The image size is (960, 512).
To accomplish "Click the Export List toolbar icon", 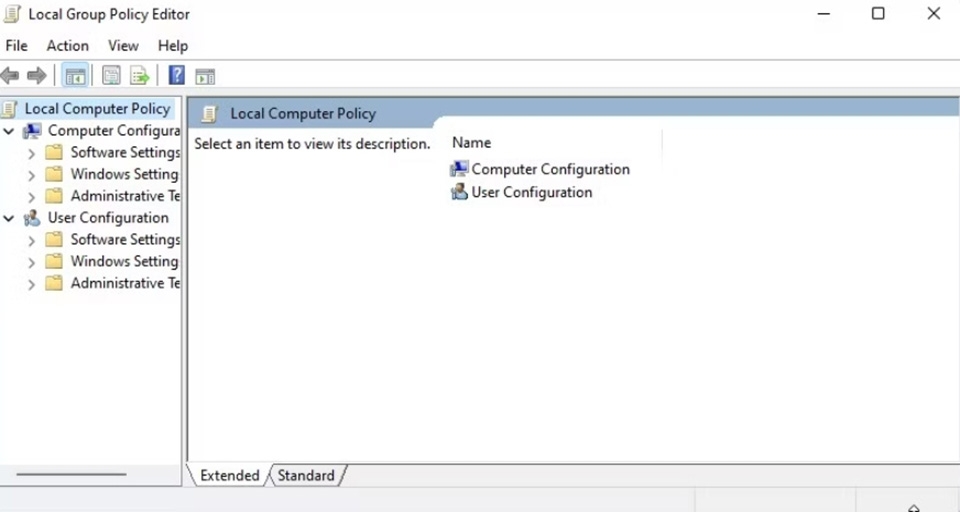I will tap(140, 76).
